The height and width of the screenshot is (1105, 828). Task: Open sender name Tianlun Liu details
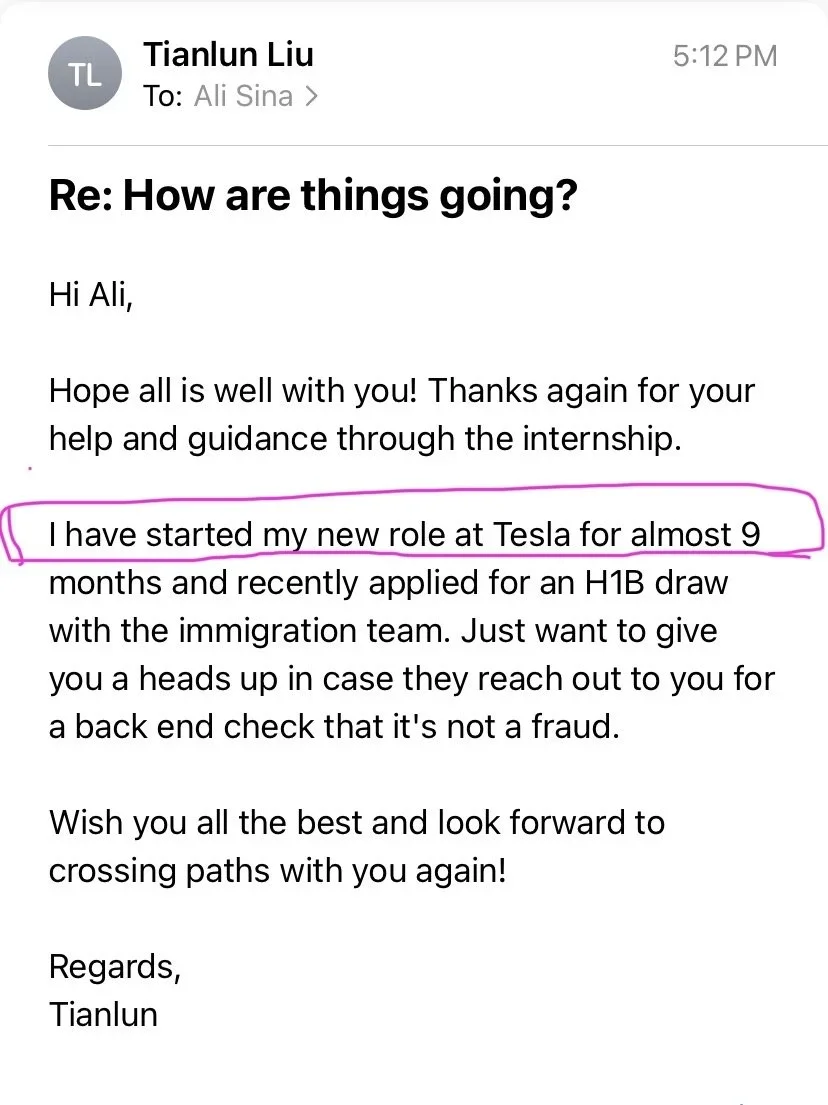230,53
